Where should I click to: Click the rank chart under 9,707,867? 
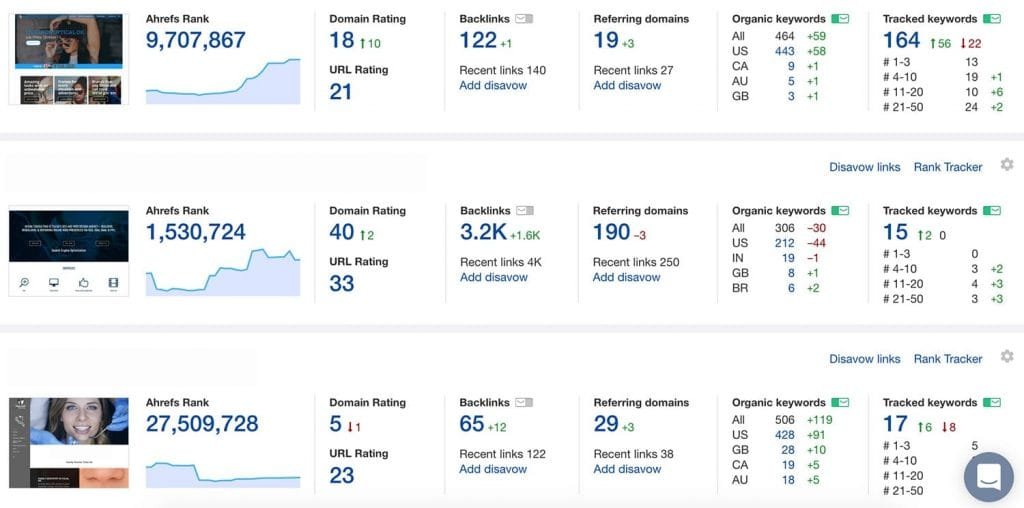[223, 81]
